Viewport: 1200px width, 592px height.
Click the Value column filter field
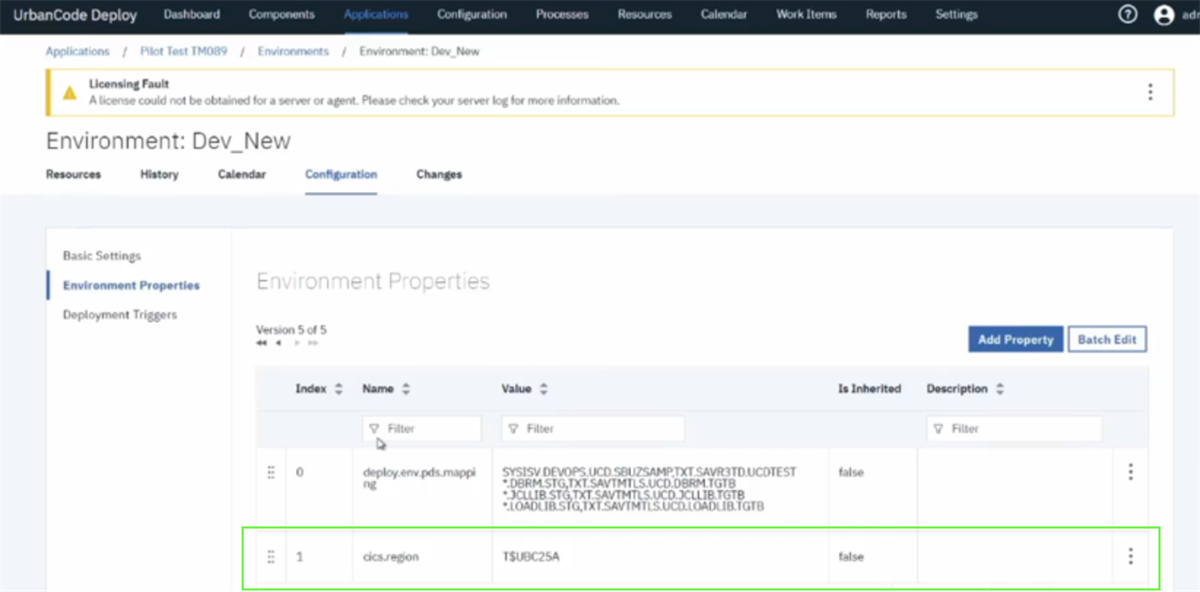[592, 428]
